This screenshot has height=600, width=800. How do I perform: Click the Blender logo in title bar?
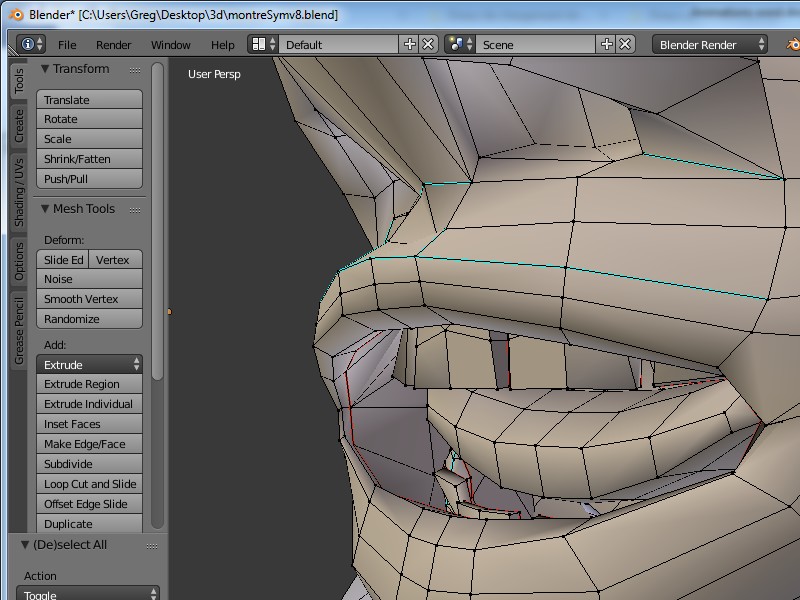[16, 14]
